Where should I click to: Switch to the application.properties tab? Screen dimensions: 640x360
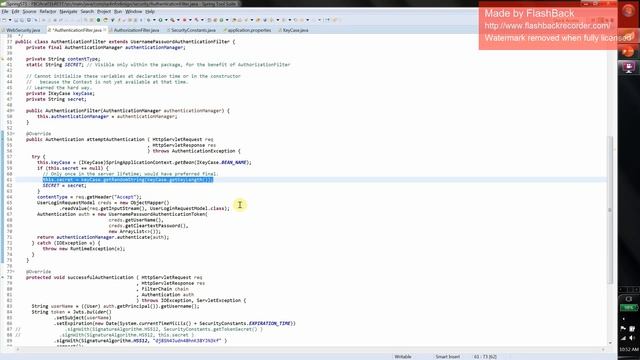(249, 30)
